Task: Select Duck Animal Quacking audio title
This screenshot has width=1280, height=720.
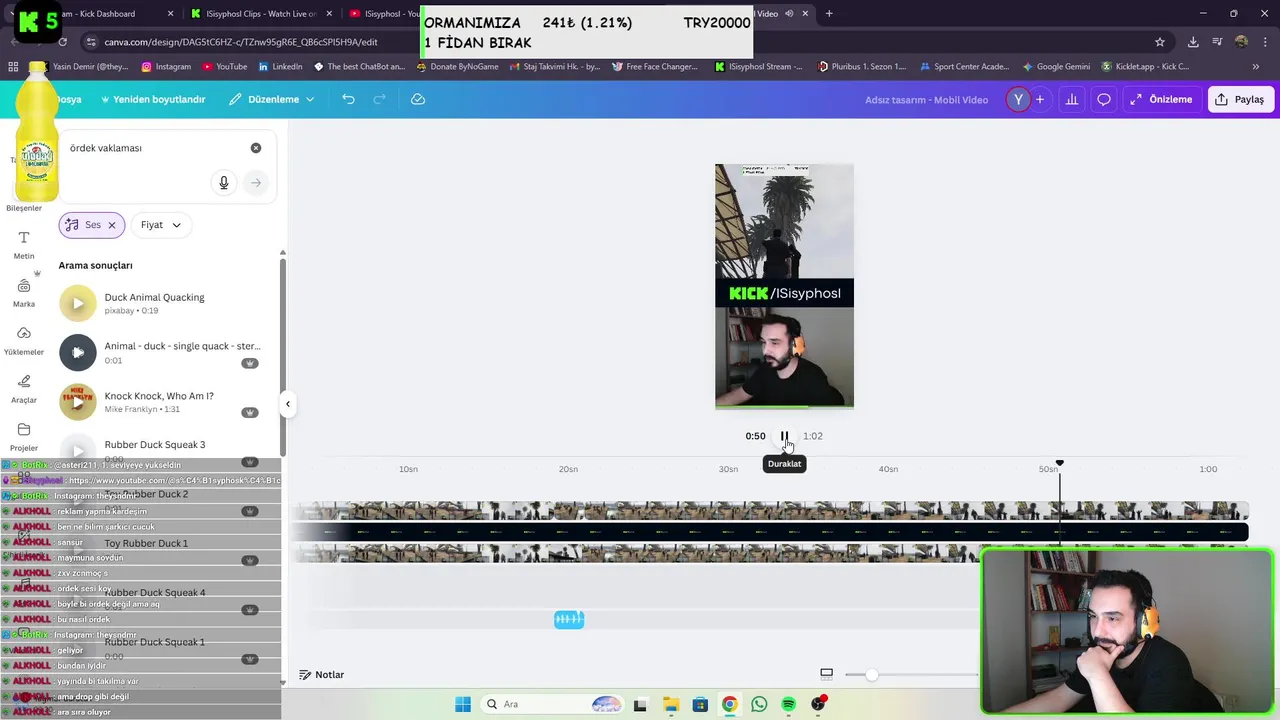Action: click(154, 297)
